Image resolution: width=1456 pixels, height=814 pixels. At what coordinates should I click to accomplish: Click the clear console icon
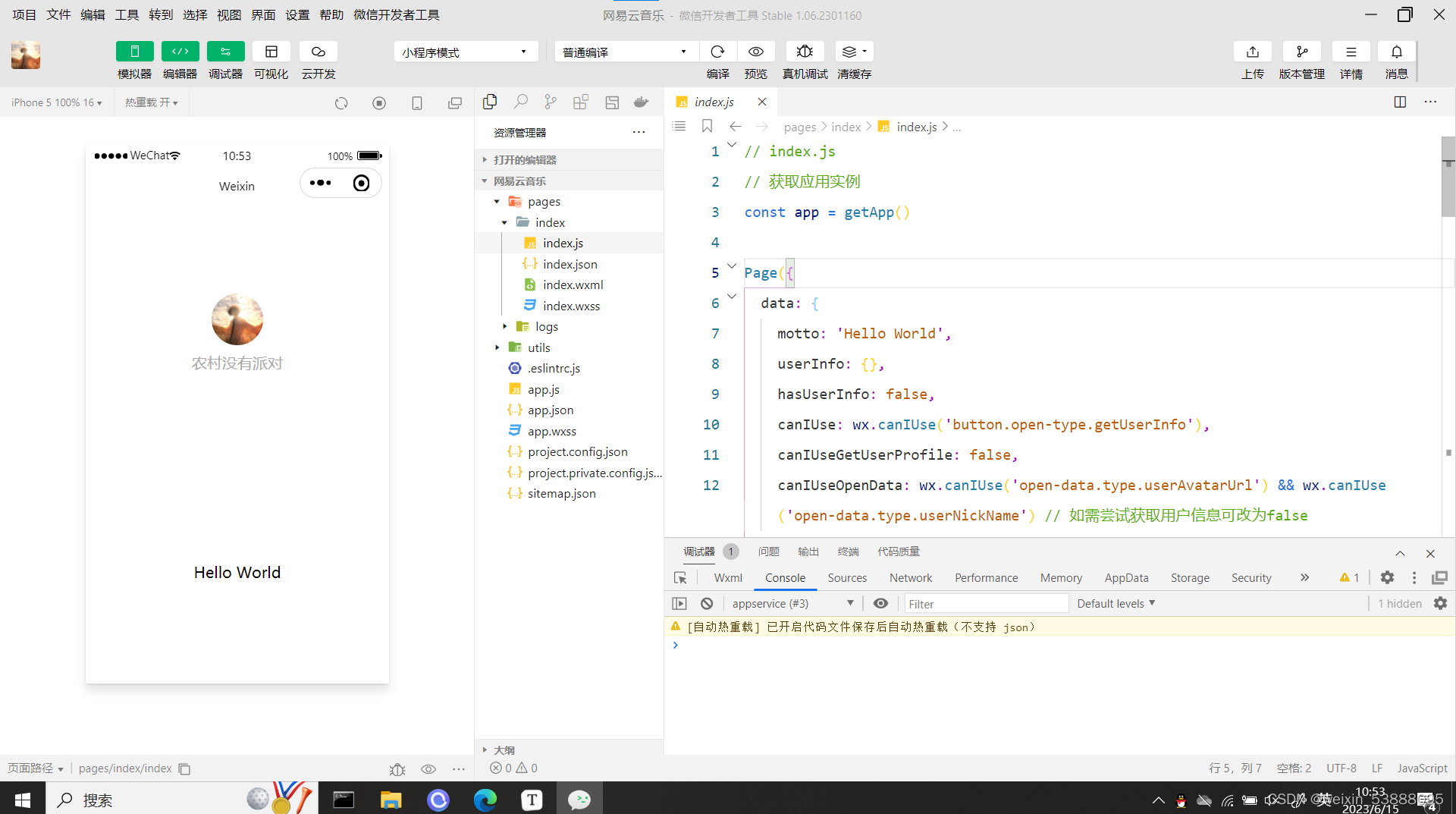(707, 604)
